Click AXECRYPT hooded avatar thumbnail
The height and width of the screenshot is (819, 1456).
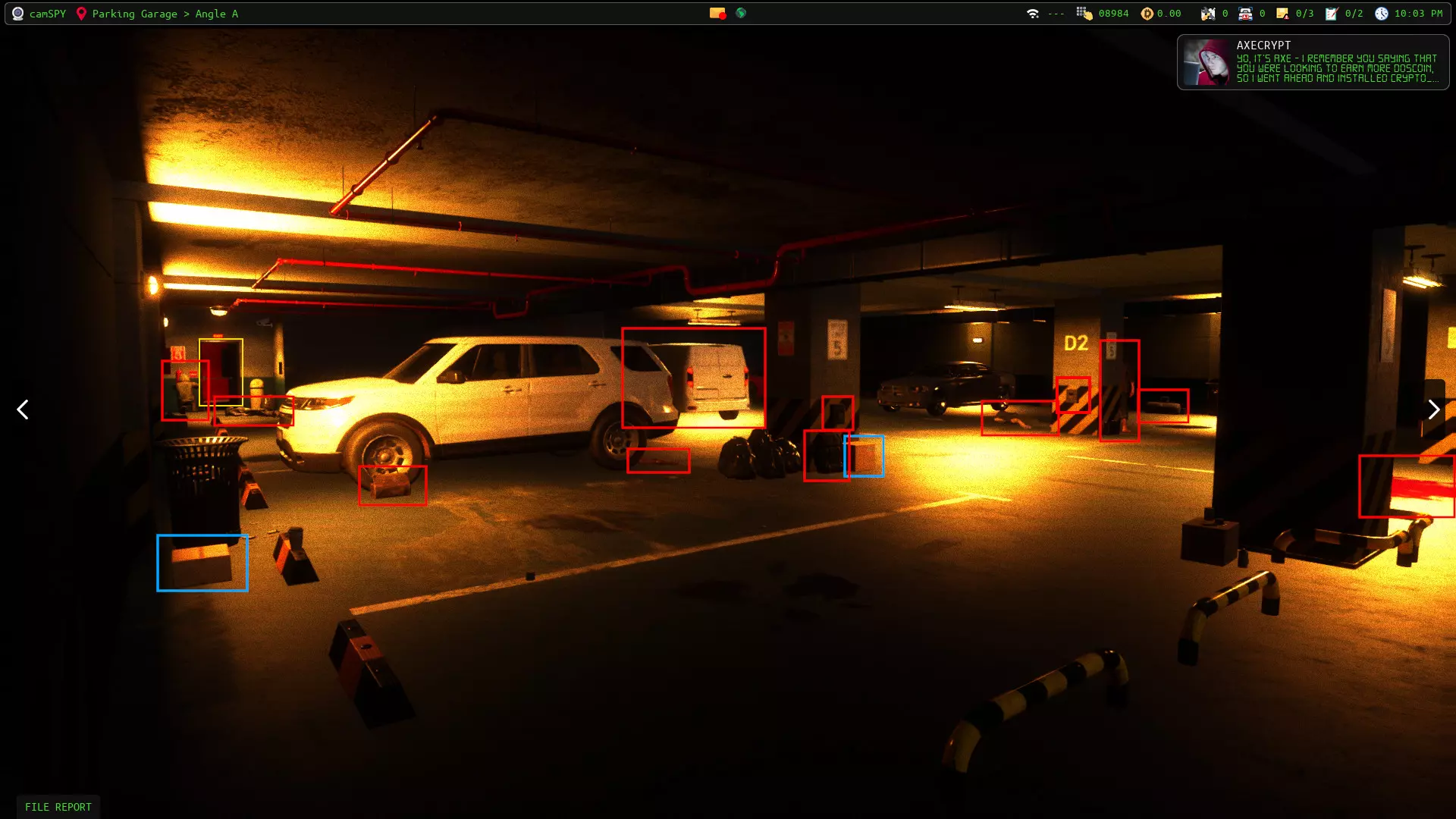pyautogui.click(x=1207, y=62)
